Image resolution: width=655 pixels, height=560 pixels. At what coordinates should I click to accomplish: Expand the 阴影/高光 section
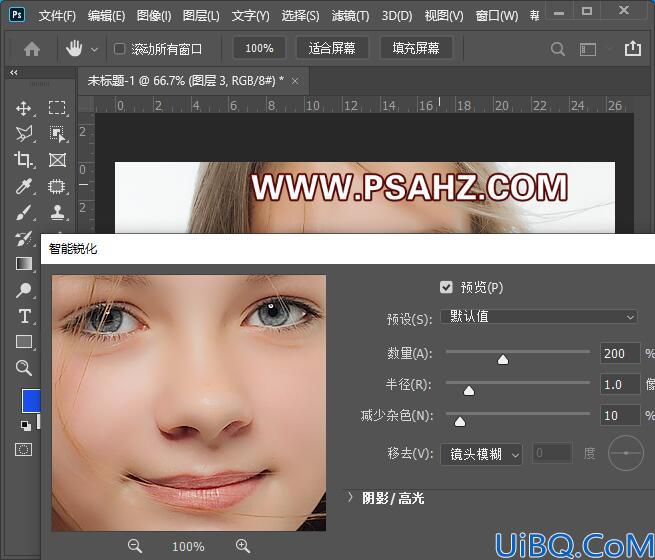(x=350, y=497)
